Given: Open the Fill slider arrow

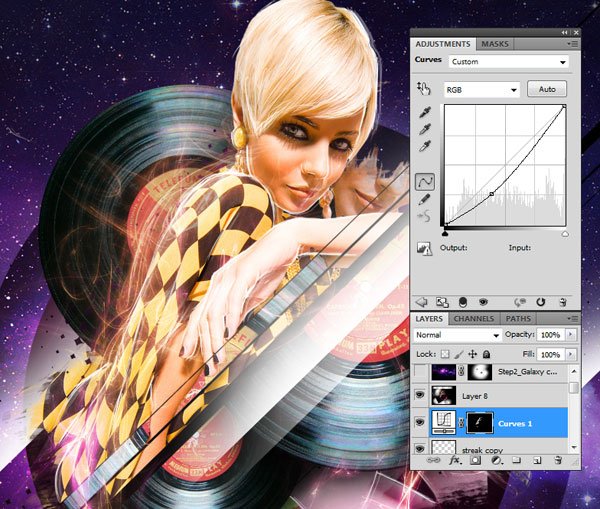Looking at the screenshot, I should (570, 354).
